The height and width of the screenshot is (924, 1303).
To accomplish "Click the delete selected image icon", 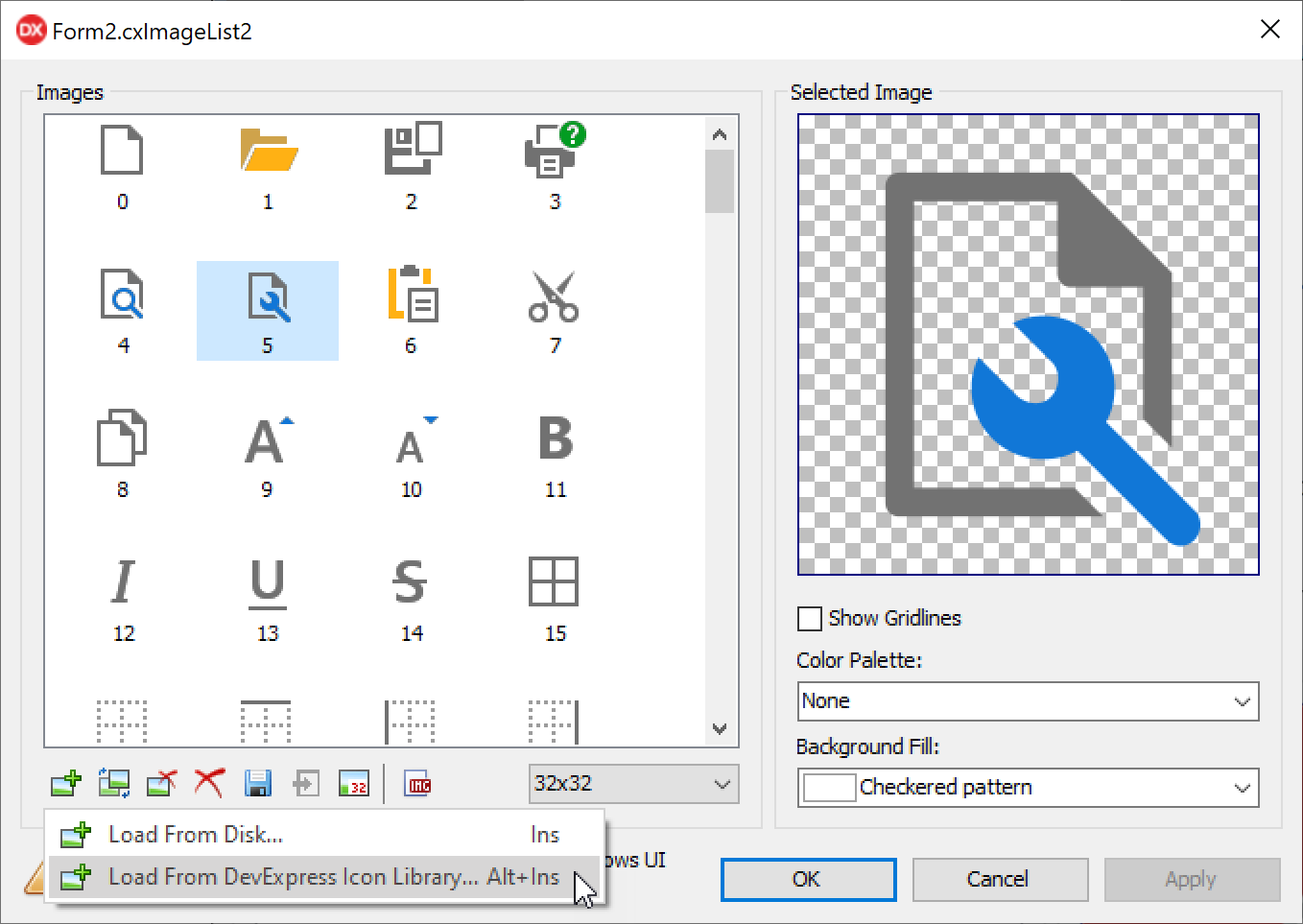I will coord(161,784).
